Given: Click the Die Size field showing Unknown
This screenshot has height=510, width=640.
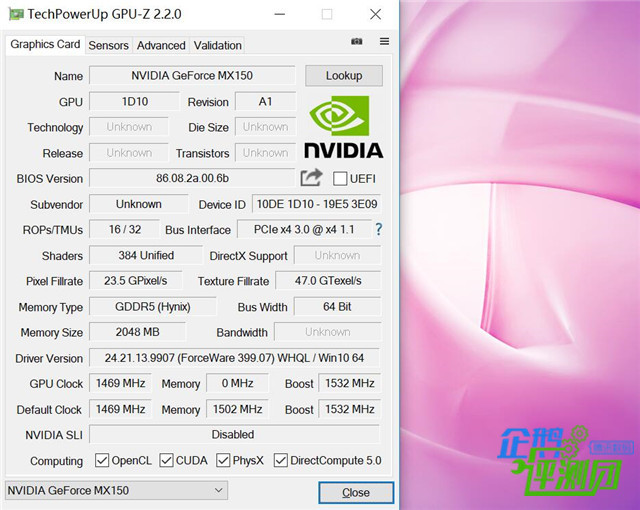Looking at the screenshot, I should click(265, 127).
